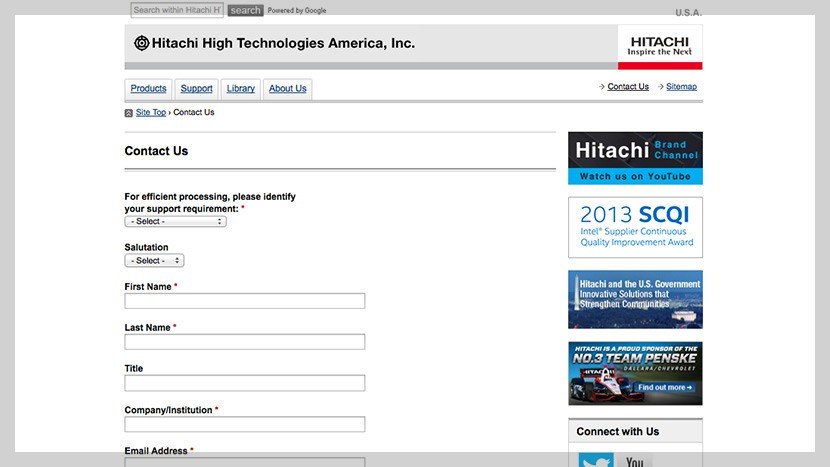Click the Site Top home icon

(x=129, y=113)
